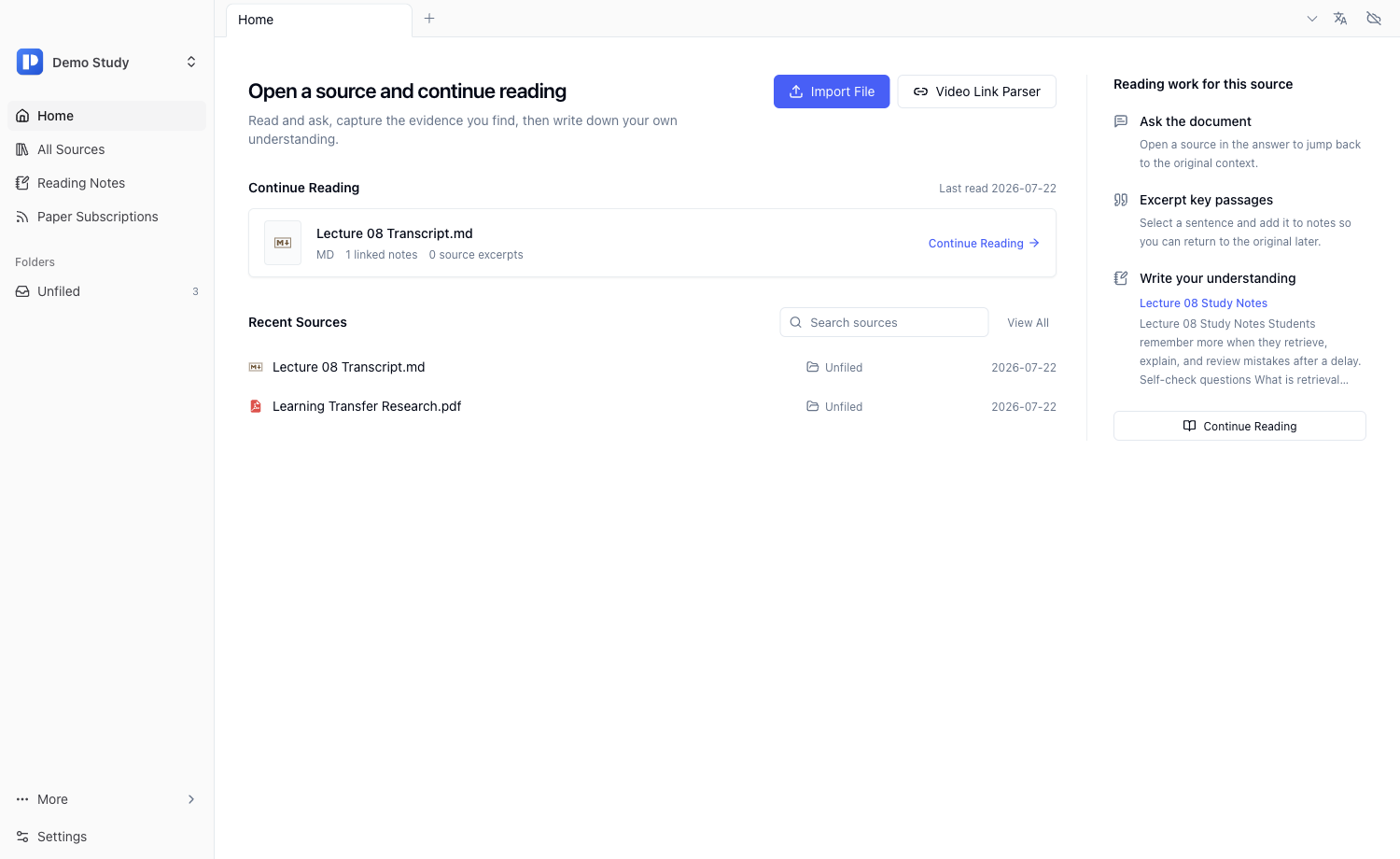The image size is (1400, 859).
Task: Click Lecture 08 Transcript.md title in Continue Reading card
Action: click(x=395, y=233)
